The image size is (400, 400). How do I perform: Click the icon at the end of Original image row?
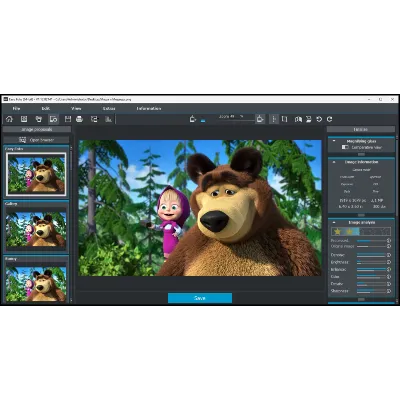click(389, 246)
